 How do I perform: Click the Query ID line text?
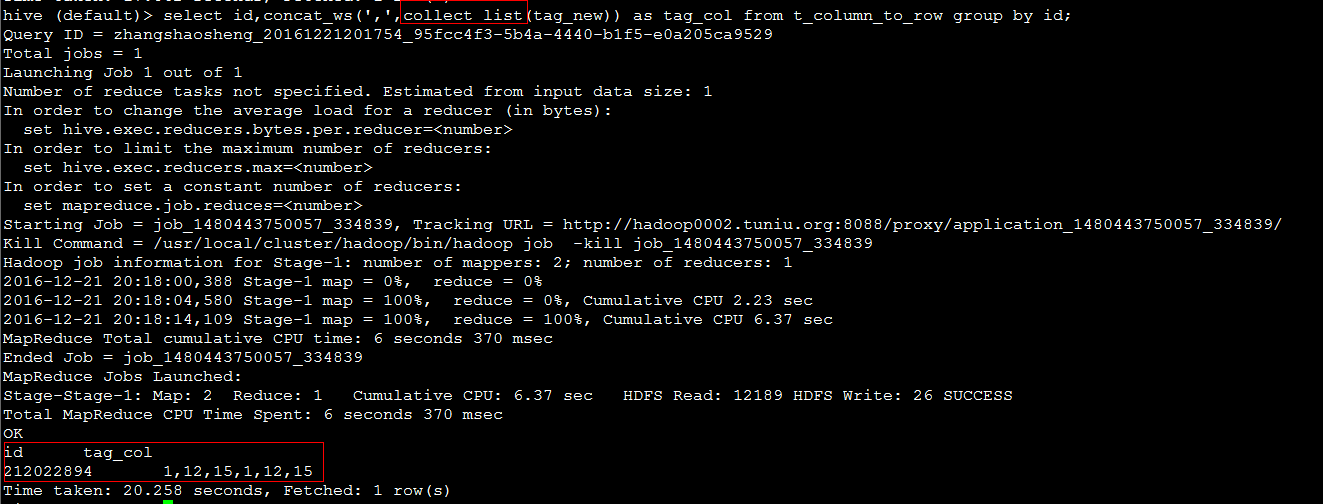[x=388, y=35]
